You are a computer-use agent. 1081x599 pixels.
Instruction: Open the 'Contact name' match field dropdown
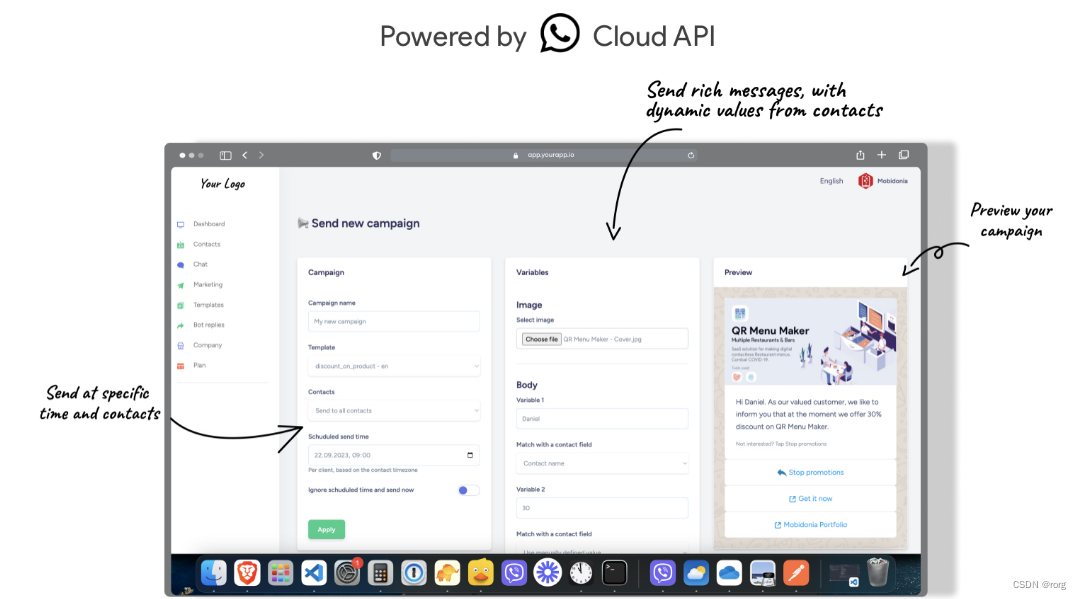(x=602, y=463)
